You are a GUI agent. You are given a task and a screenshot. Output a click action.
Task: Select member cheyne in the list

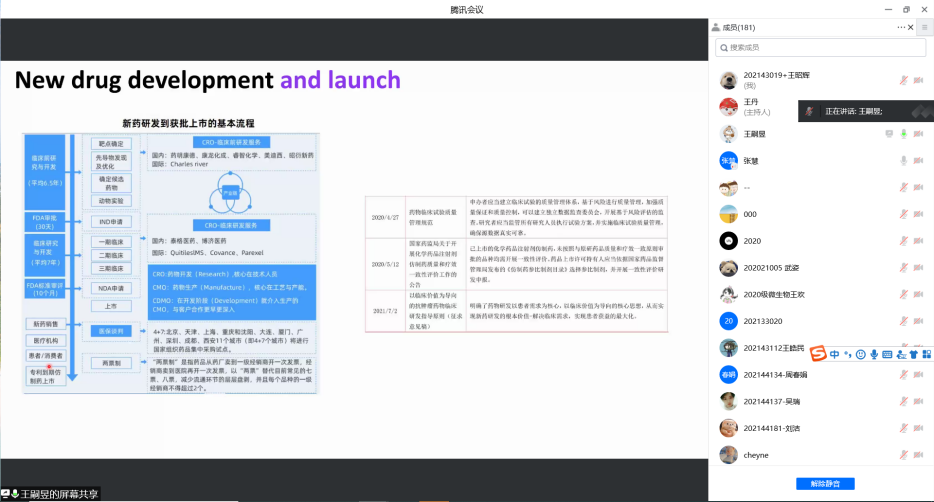[x=756, y=455]
